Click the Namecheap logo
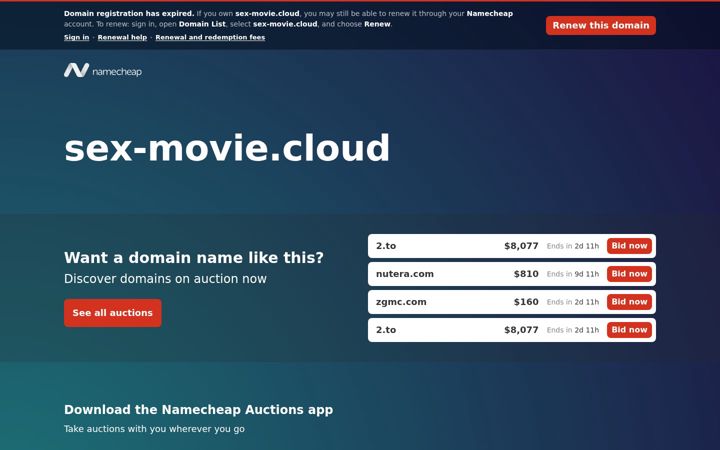The height and width of the screenshot is (450, 720). (103, 70)
